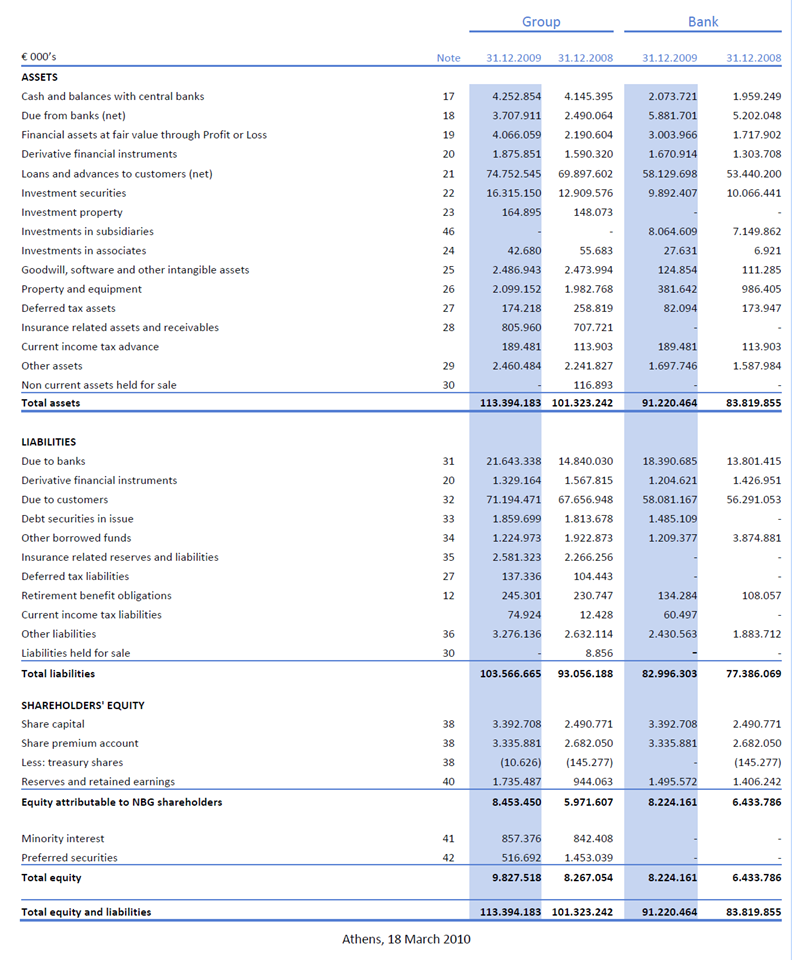799x960 pixels.
Task: Click Equity attributable to NBG shareholders
Action: click(121, 802)
